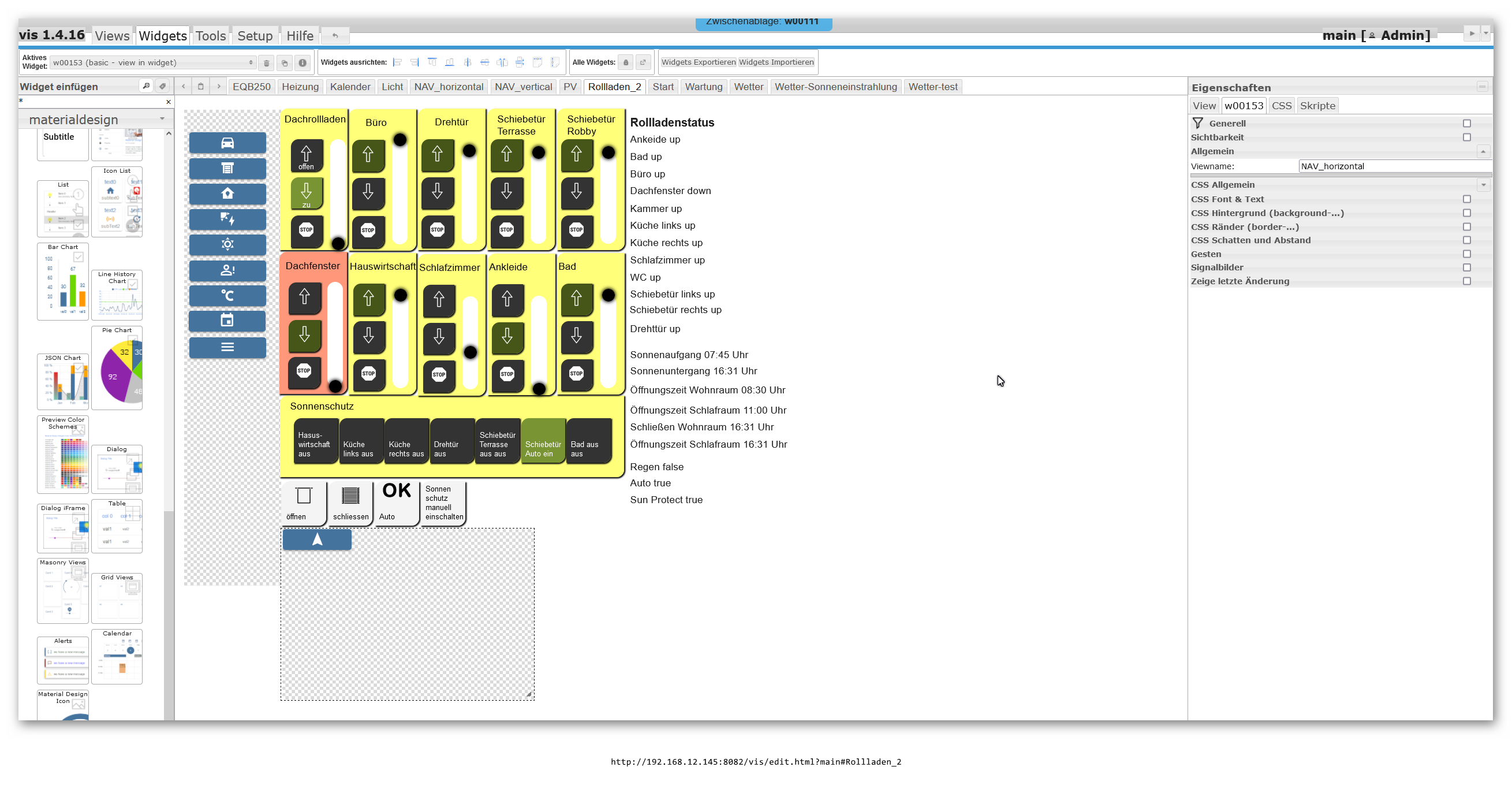Click the Dachrollladen 'zu' down arrow

point(307,194)
